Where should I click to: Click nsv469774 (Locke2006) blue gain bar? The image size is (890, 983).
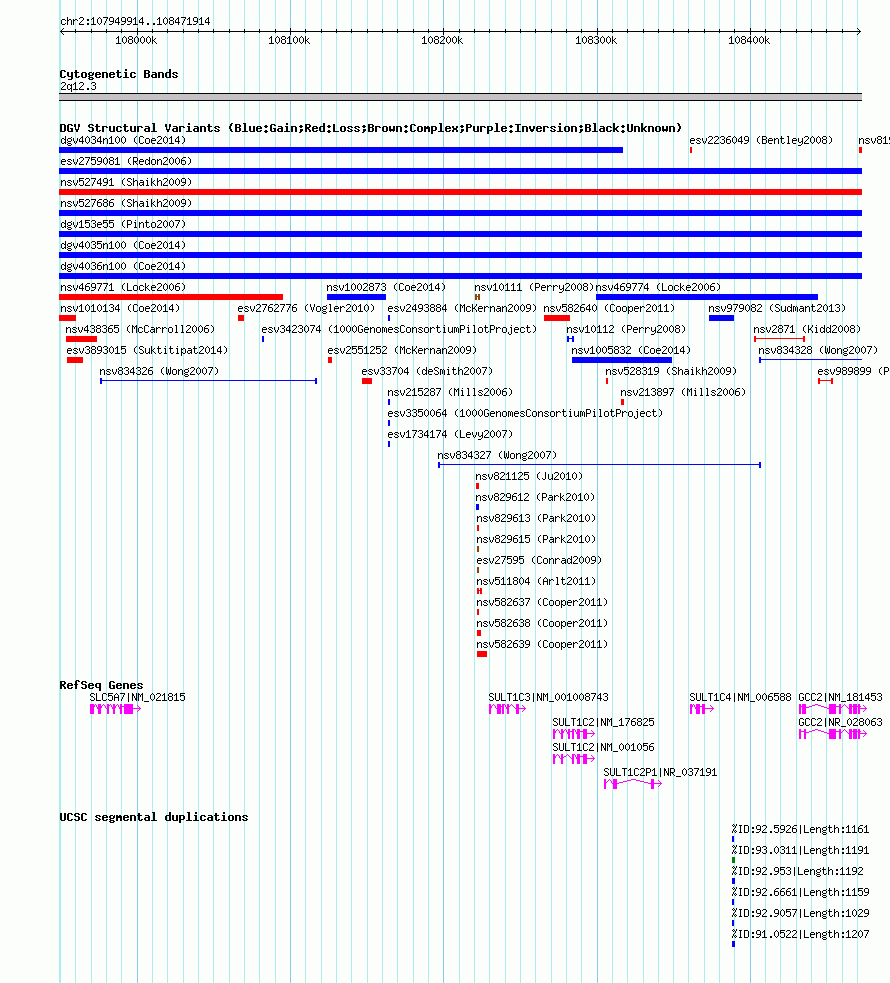click(x=707, y=297)
